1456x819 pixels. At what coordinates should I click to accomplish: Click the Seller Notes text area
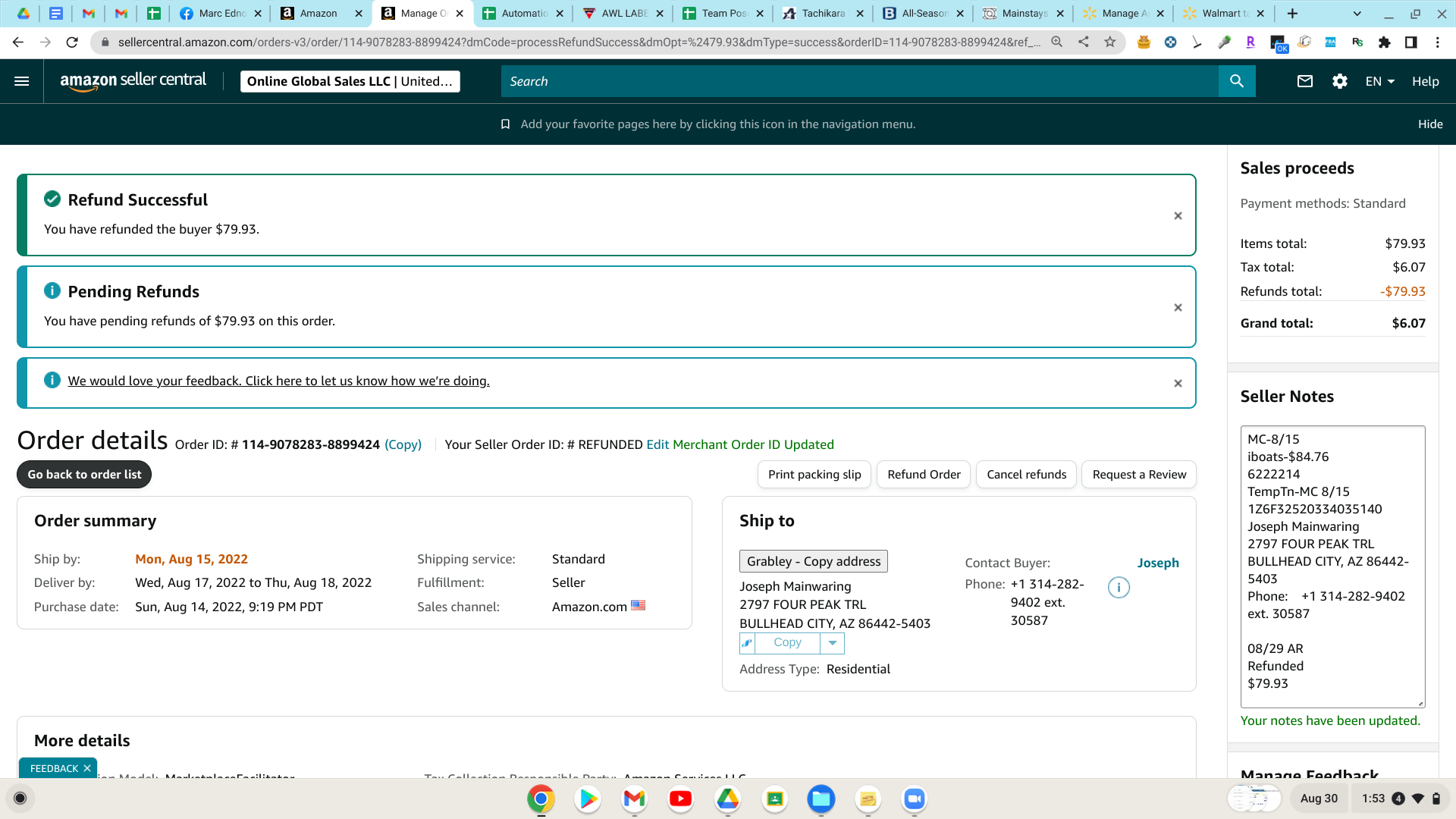(1332, 566)
